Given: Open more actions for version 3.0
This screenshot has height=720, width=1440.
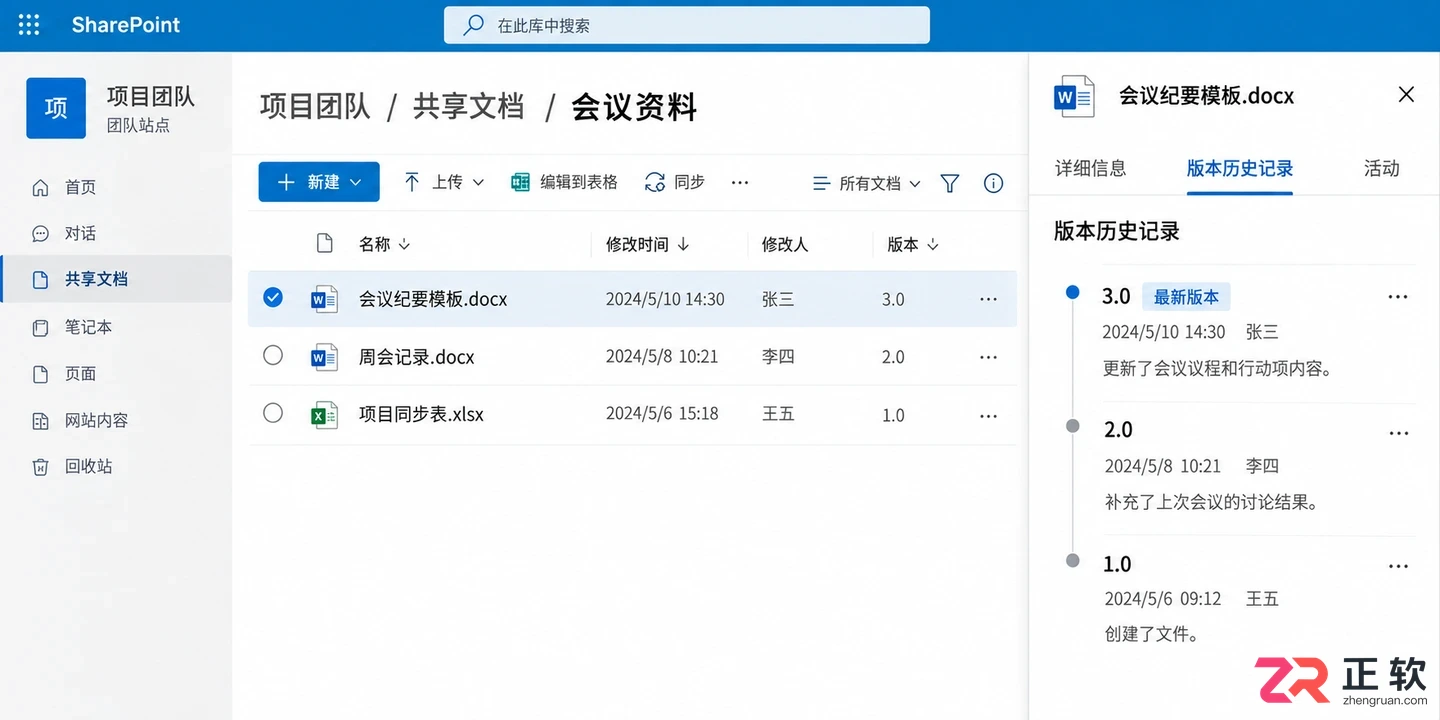Looking at the screenshot, I should pyautogui.click(x=1398, y=297).
